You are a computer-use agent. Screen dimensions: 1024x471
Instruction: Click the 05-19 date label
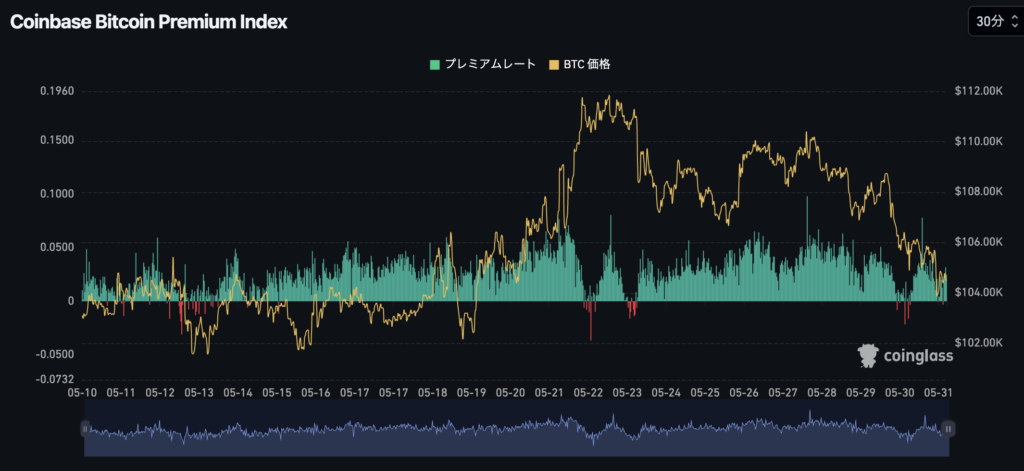471,393
